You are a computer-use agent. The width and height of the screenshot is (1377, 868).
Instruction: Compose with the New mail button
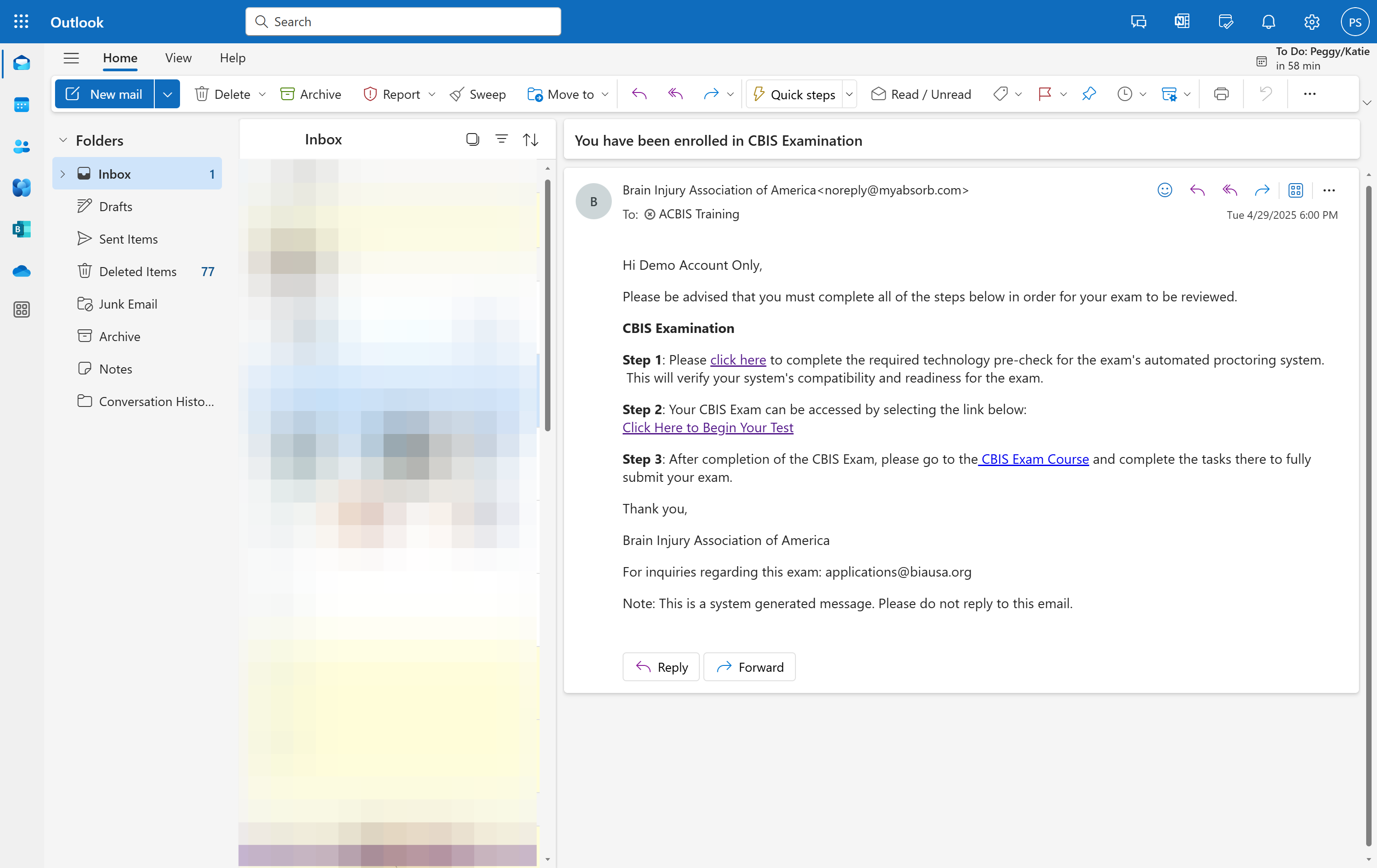coord(105,94)
